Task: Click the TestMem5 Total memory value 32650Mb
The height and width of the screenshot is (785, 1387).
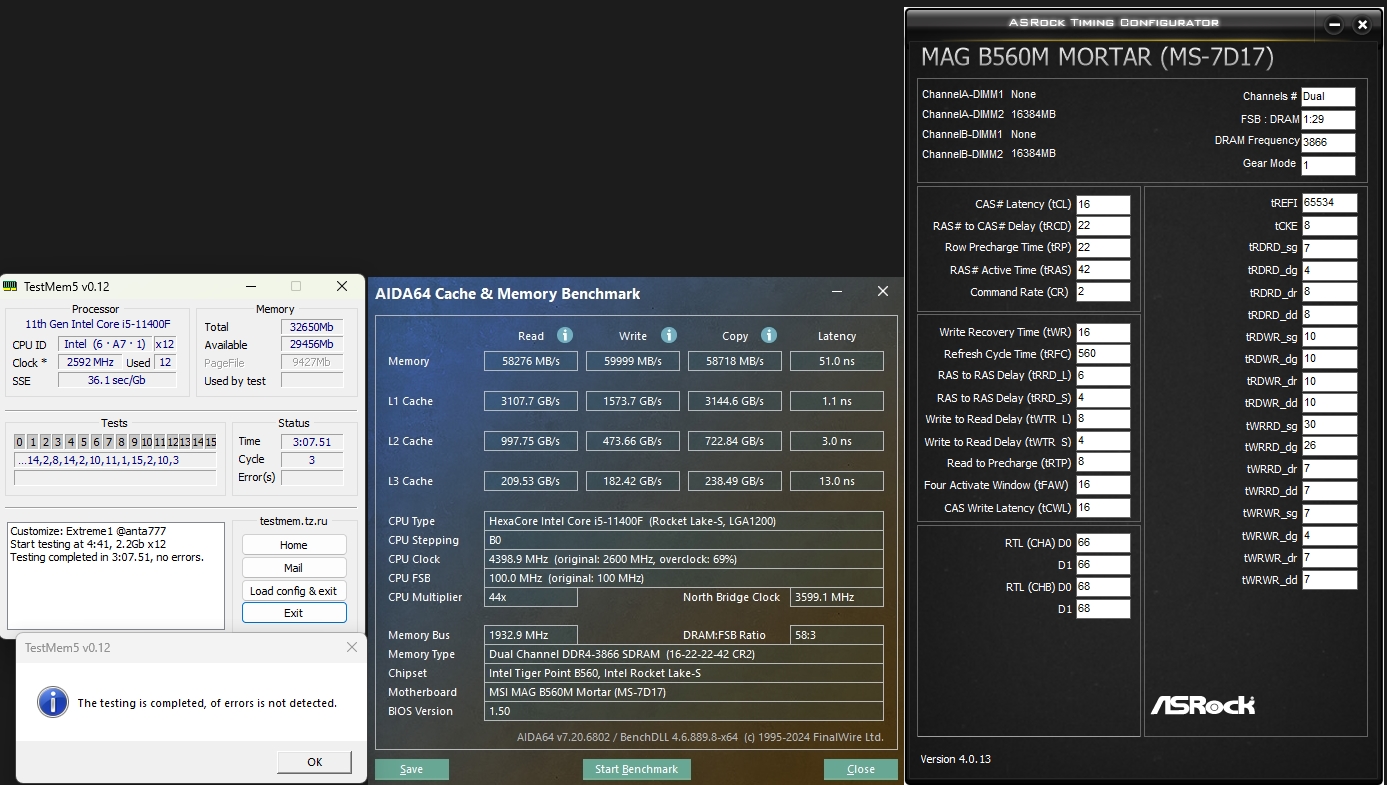Action: click(x=312, y=327)
